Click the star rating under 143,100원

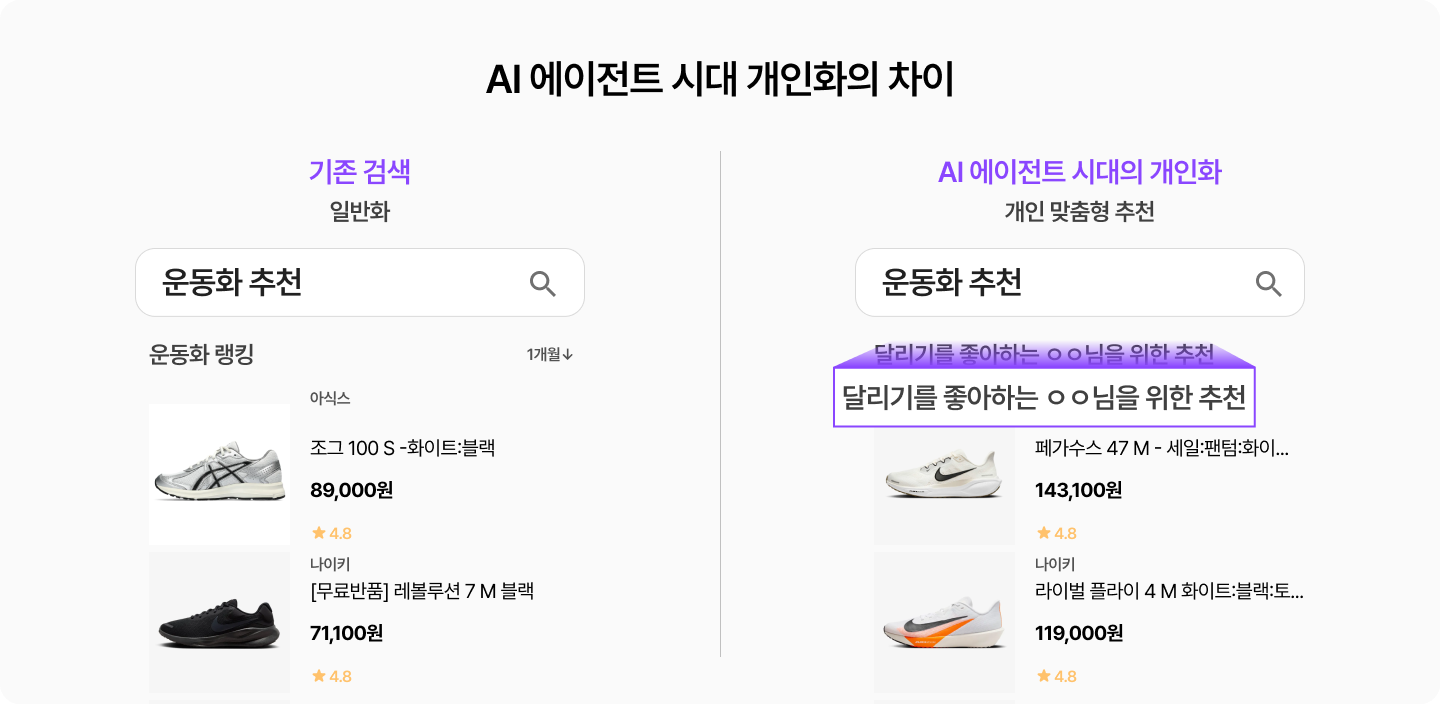click(1057, 533)
